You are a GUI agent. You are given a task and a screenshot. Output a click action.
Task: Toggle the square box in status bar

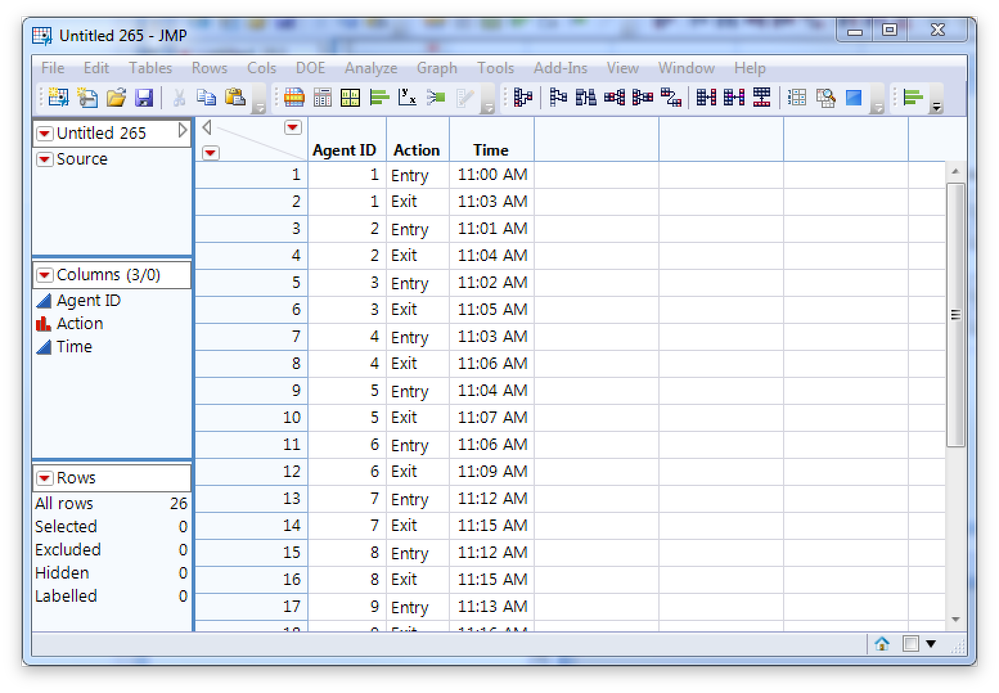(x=910, y=644)
